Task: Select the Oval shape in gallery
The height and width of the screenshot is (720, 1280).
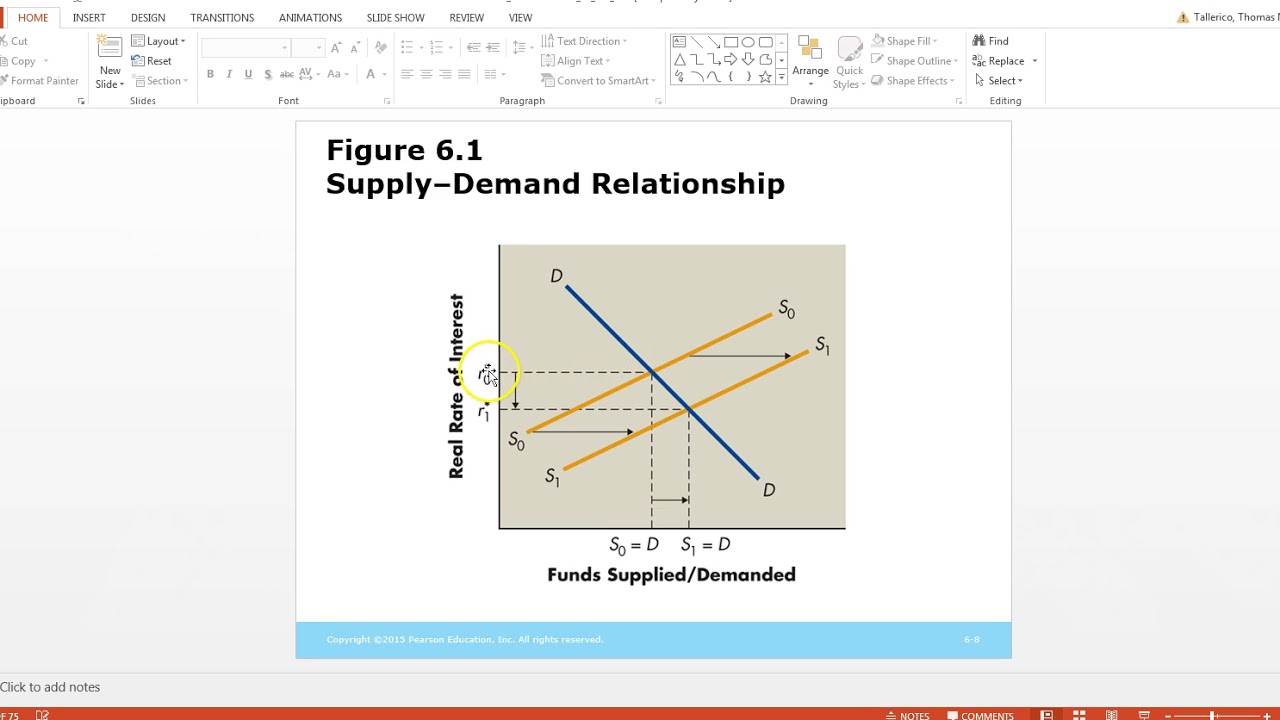Action: point(748,42)
